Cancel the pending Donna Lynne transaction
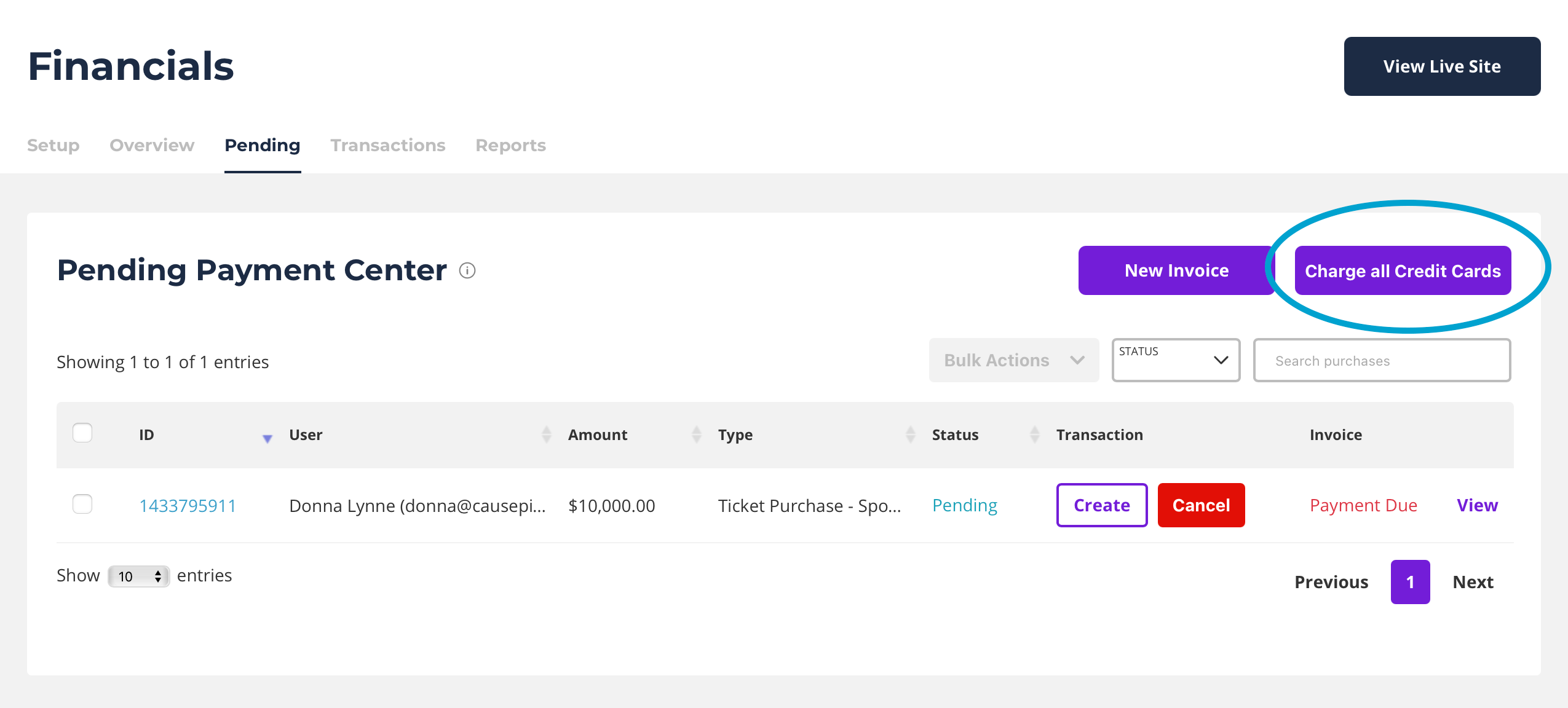1568x708 pixels. [x=1200, y=505]
